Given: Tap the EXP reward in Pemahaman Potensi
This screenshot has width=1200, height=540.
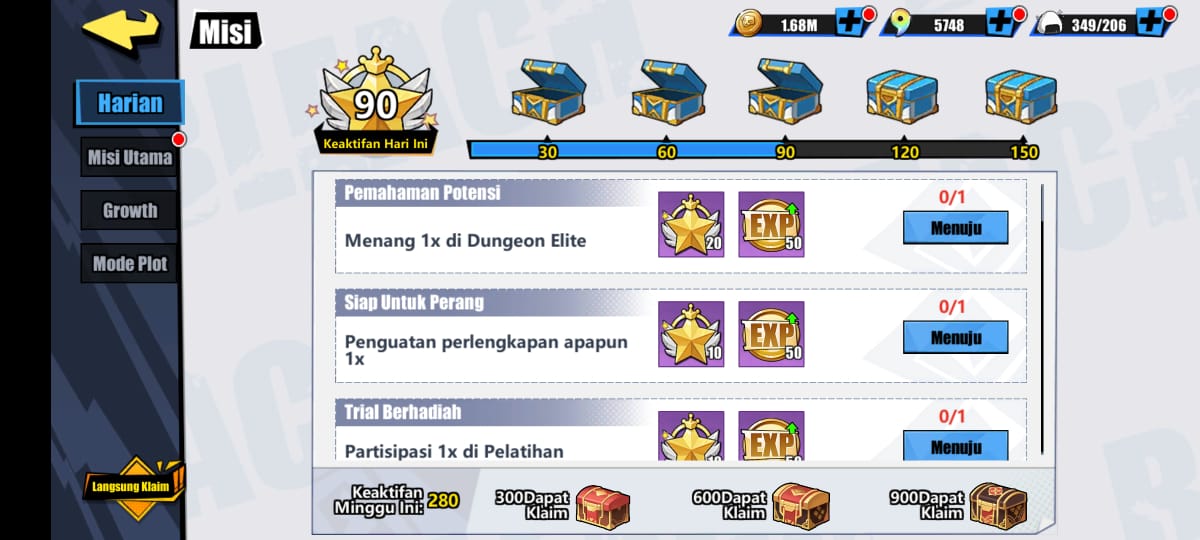Looking at the screenshot, I should 771,224.
